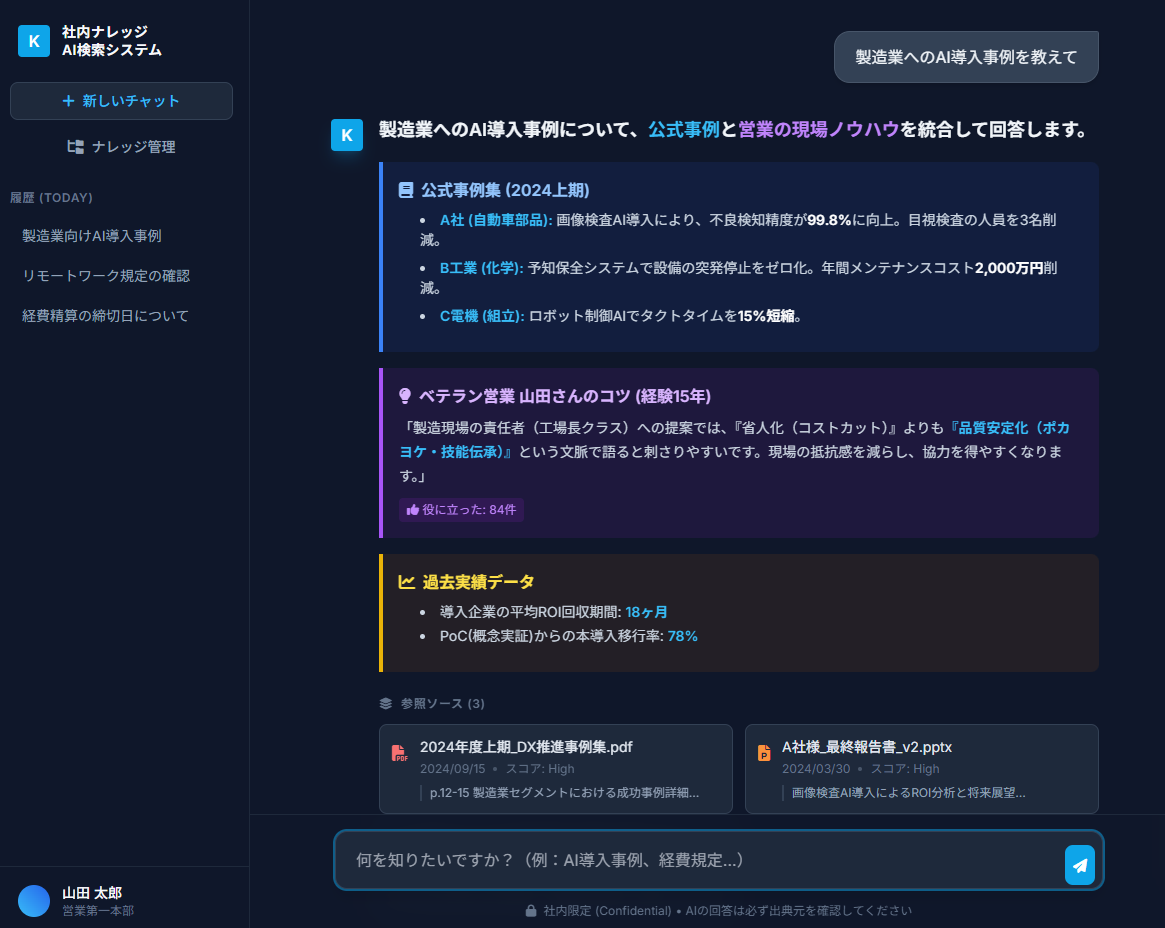Viewport: 1165px width, 928px height.
Task: Click the 営業の現場ノウハウ highlighted link text
Action: click(x=819, y=129)
